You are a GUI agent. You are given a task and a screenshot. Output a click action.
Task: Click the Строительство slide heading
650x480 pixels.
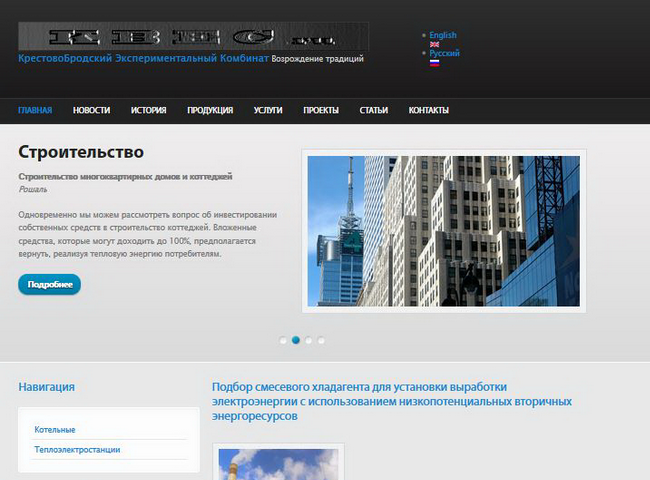pyautogui.click(x=81, y=152)
